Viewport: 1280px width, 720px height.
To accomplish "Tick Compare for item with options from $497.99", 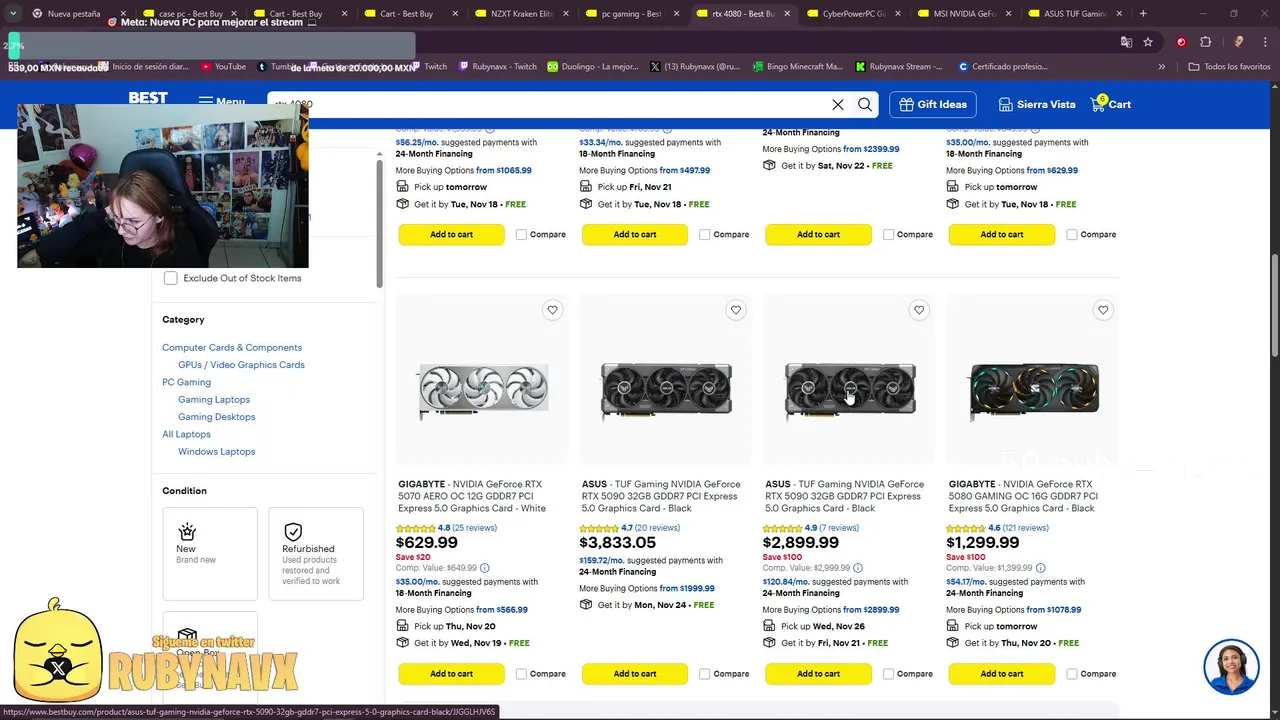I will [705, 235].
